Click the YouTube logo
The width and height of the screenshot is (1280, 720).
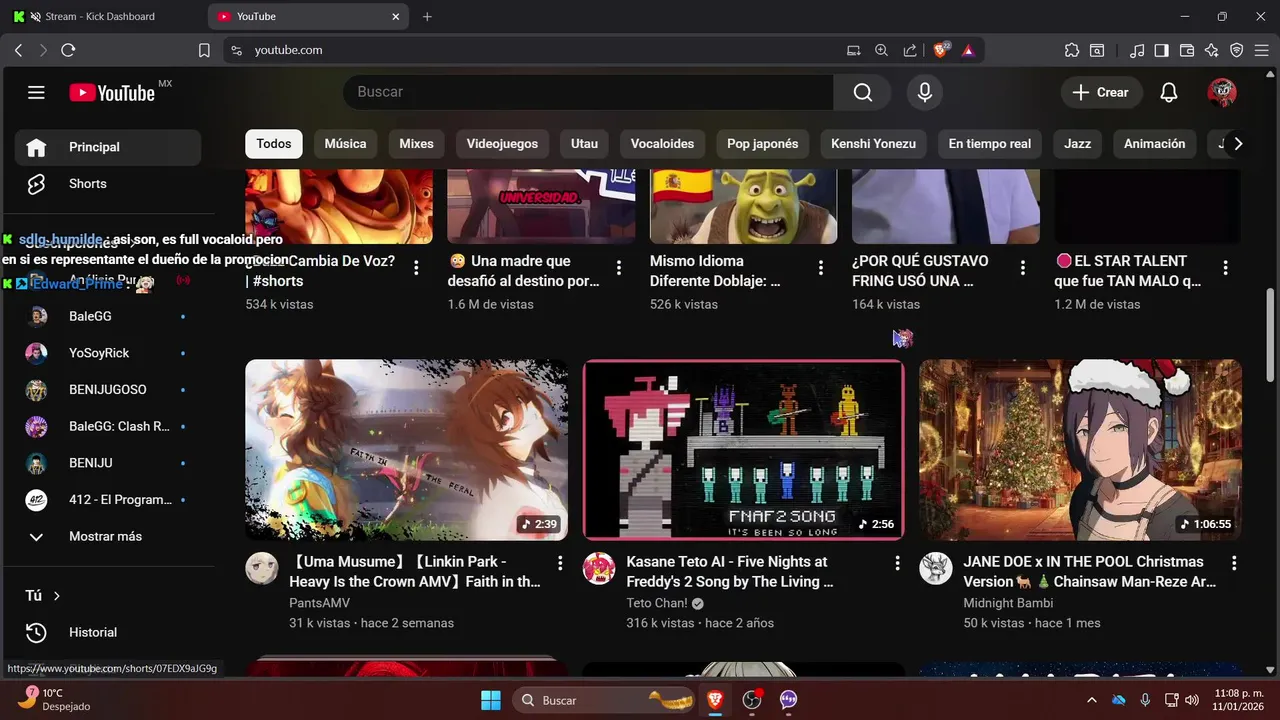tap(112, 93)
